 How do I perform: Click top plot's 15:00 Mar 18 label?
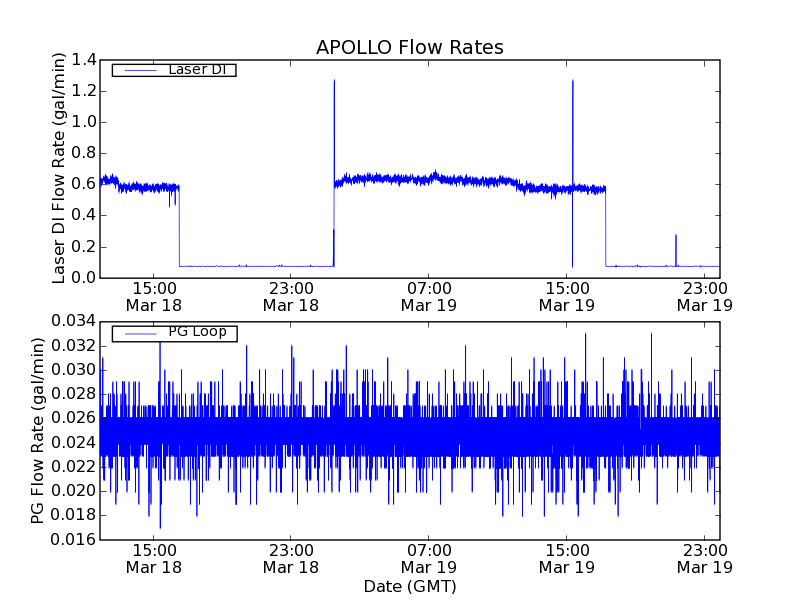pyautogui.click(x=154, y=297)
